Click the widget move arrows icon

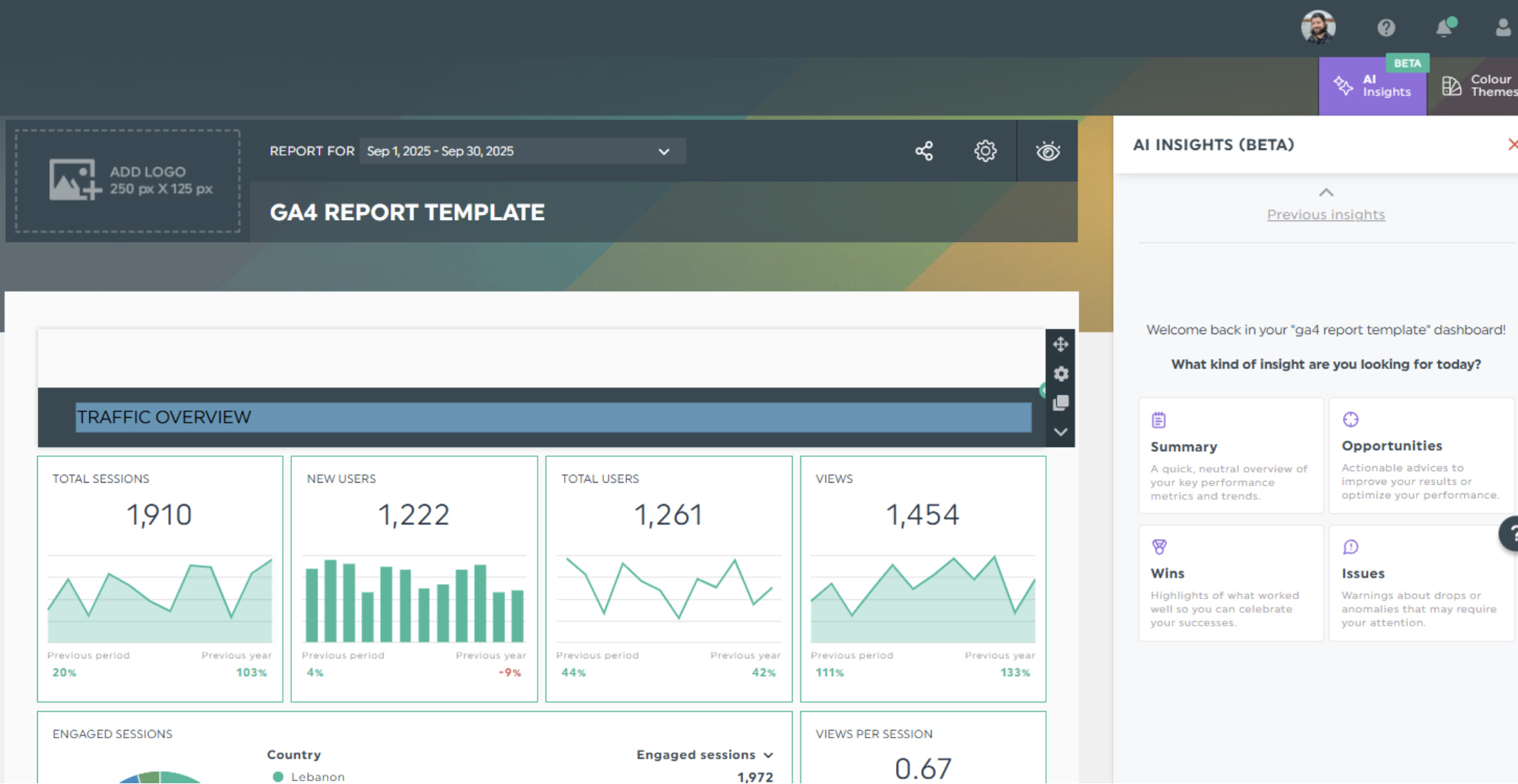[1060, 344]
